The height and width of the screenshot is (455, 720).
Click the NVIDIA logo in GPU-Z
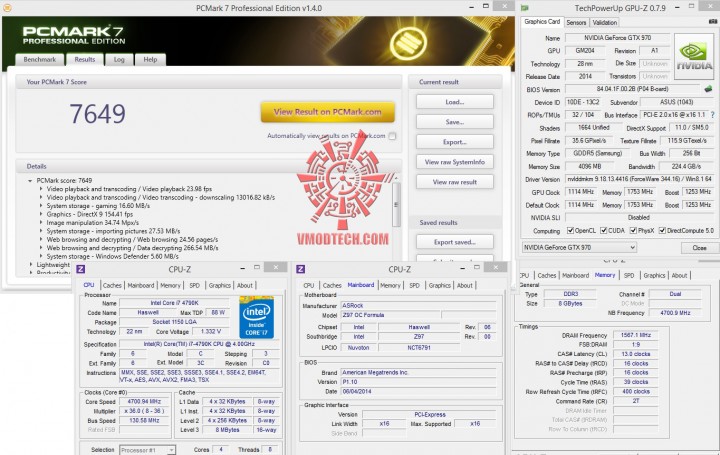(694, 56)
